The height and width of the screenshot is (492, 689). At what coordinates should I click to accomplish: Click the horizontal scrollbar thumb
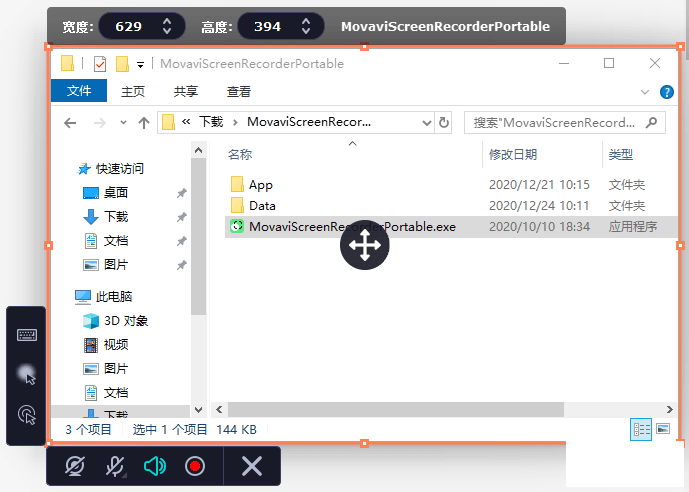point(395,409)
